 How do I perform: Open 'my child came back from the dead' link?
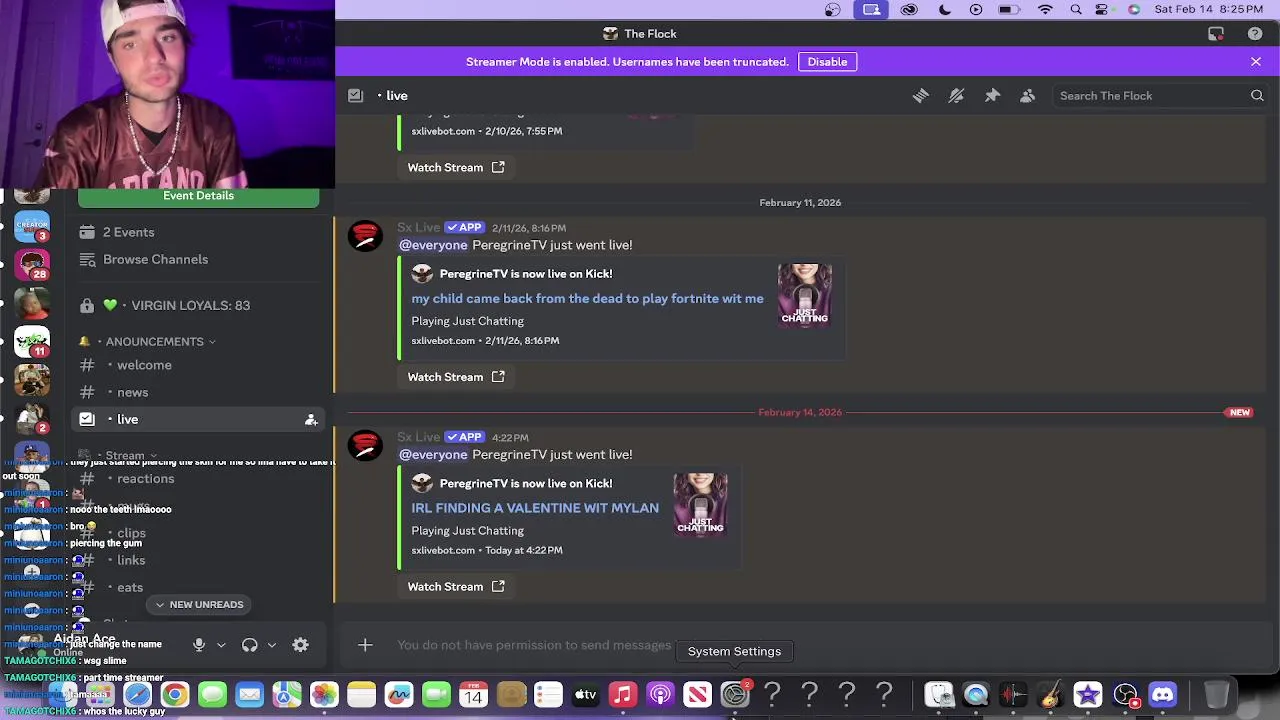(587, 298)
